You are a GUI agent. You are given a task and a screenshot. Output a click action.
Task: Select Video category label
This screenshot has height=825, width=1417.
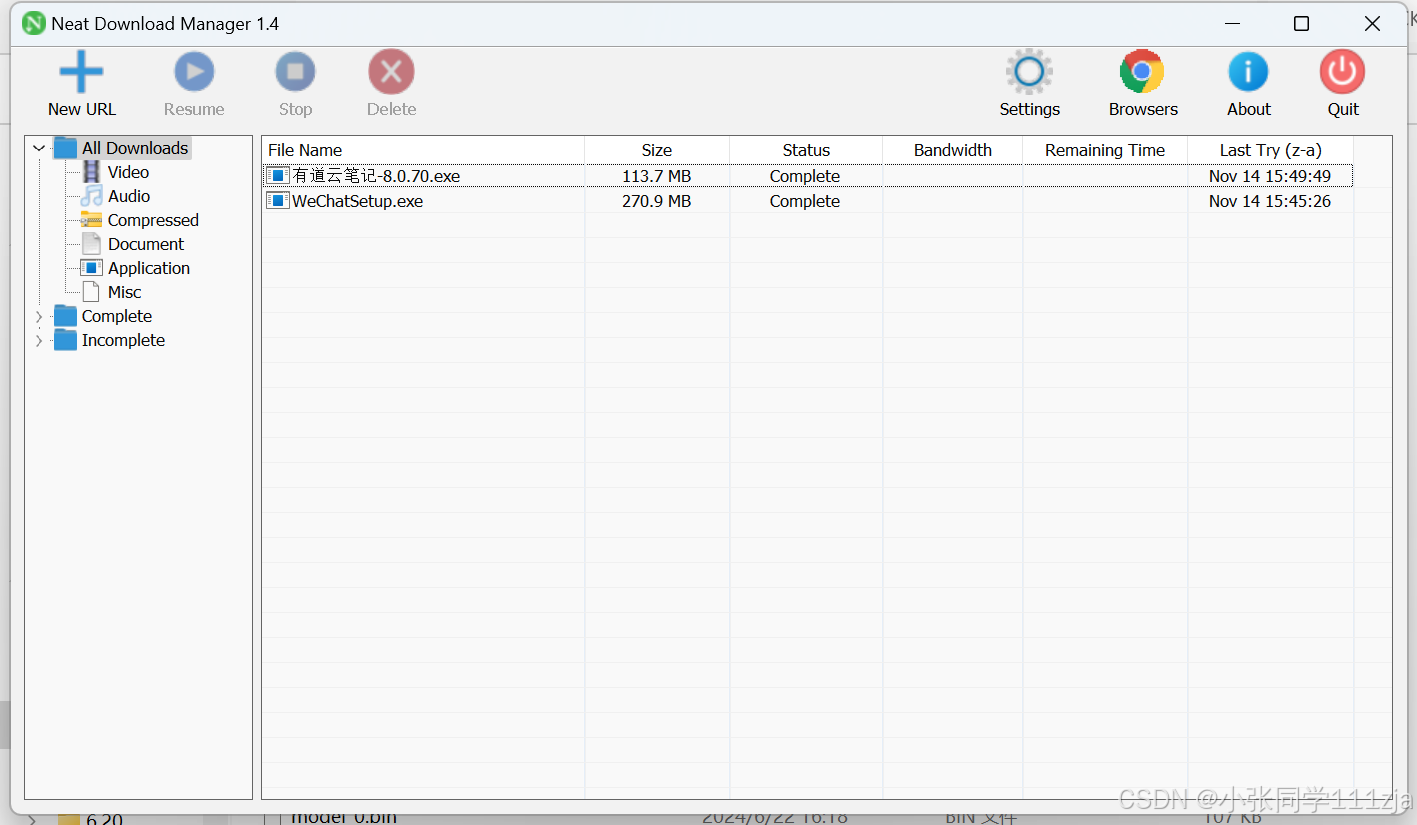point(128,172)
